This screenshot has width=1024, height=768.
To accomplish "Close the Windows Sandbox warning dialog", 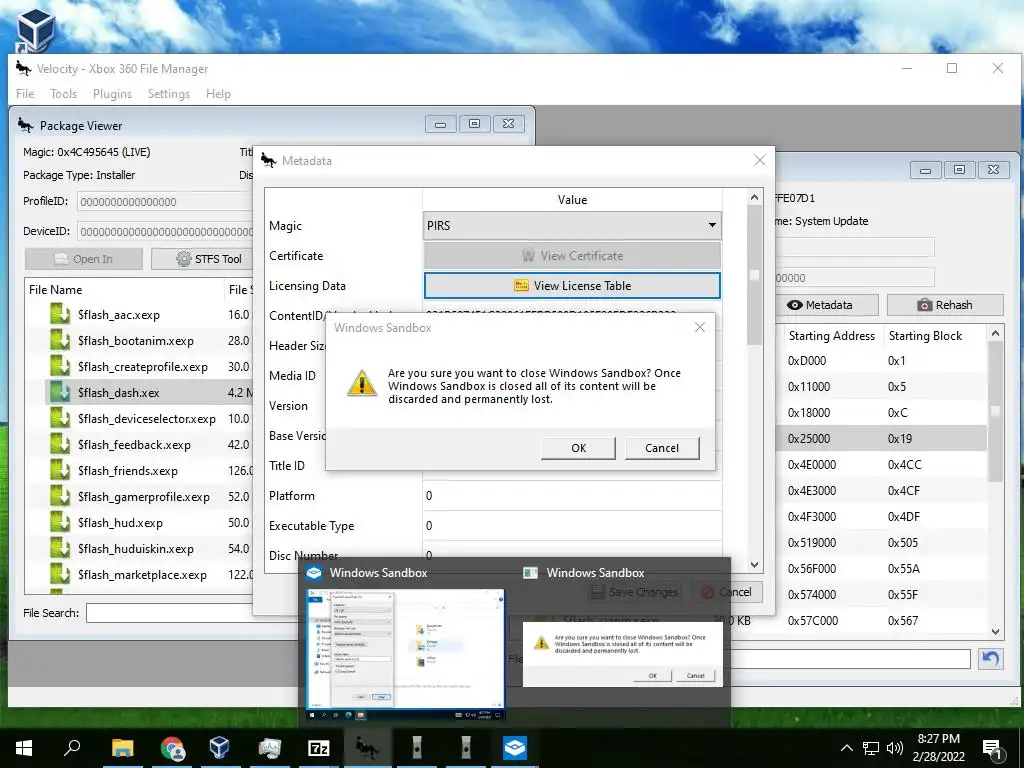I will [x=699, y=327].
